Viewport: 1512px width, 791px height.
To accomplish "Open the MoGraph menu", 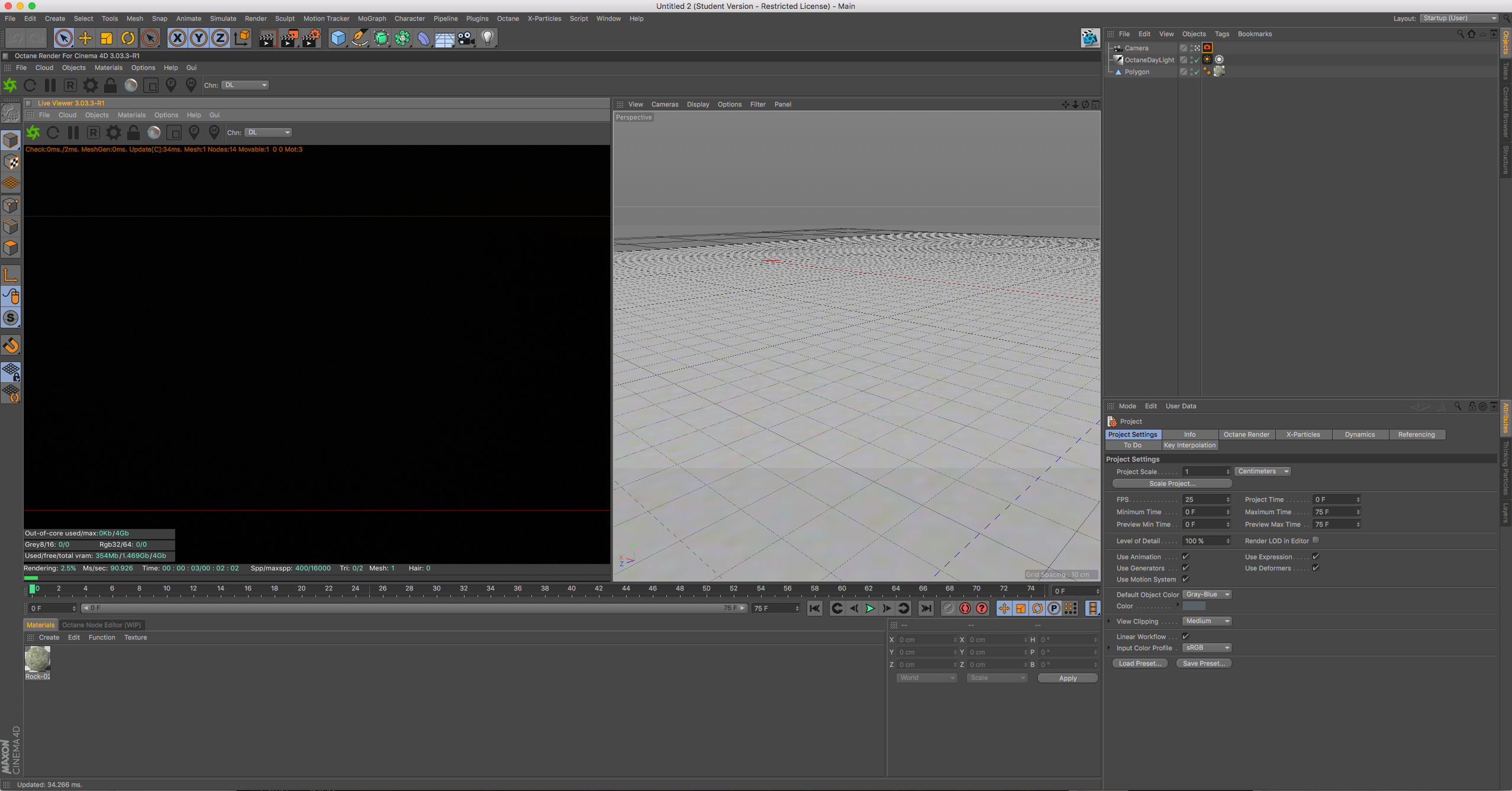I will (x=372, y=18).
